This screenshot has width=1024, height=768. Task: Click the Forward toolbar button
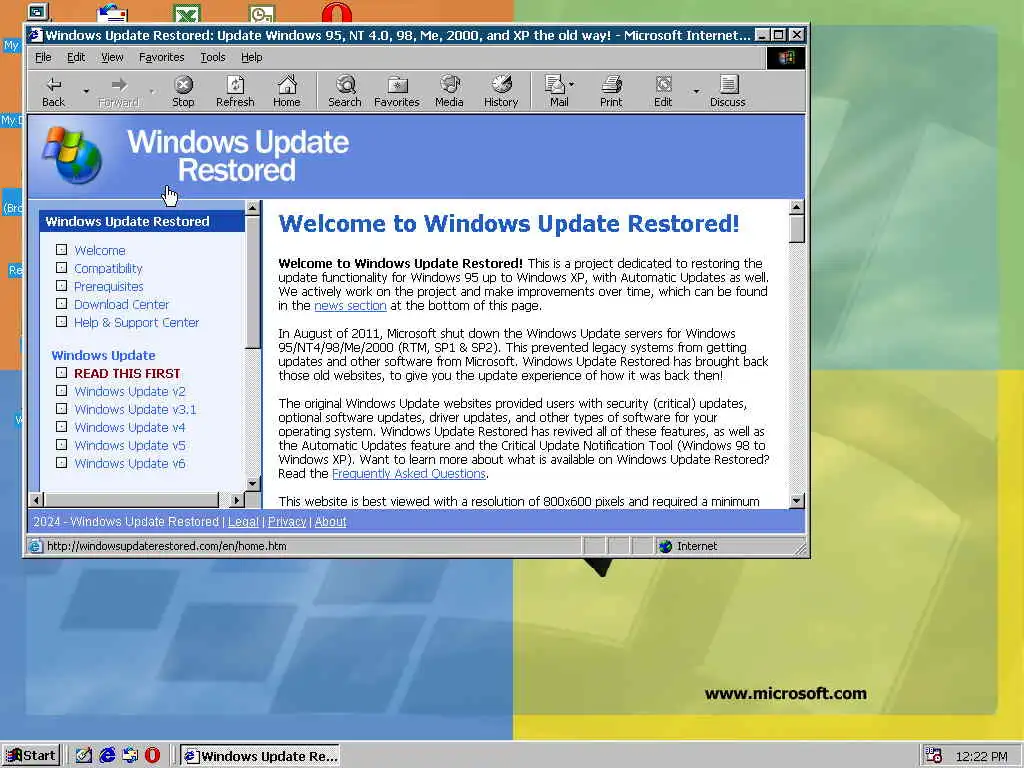(119, 91)
